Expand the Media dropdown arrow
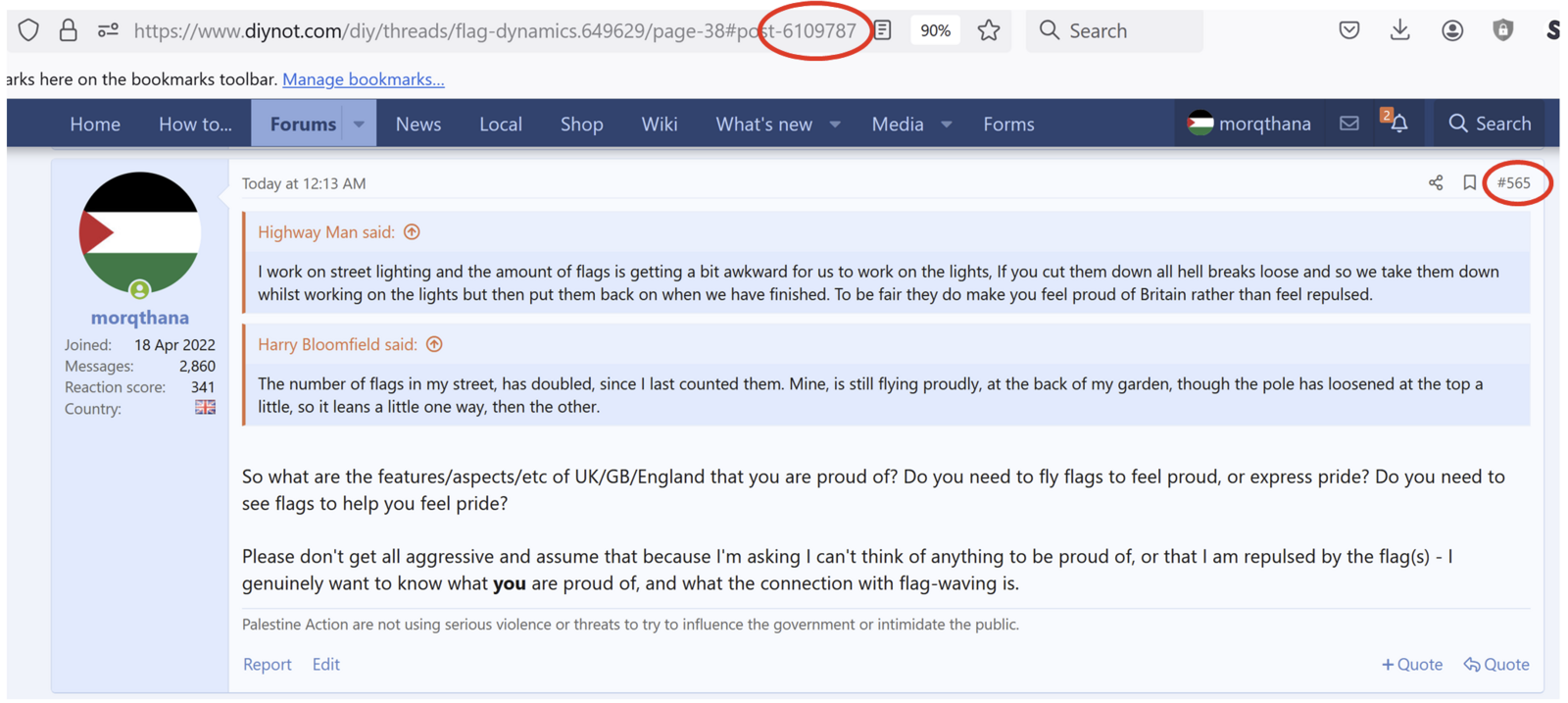 pyautogui.click(x=947, y=125)
